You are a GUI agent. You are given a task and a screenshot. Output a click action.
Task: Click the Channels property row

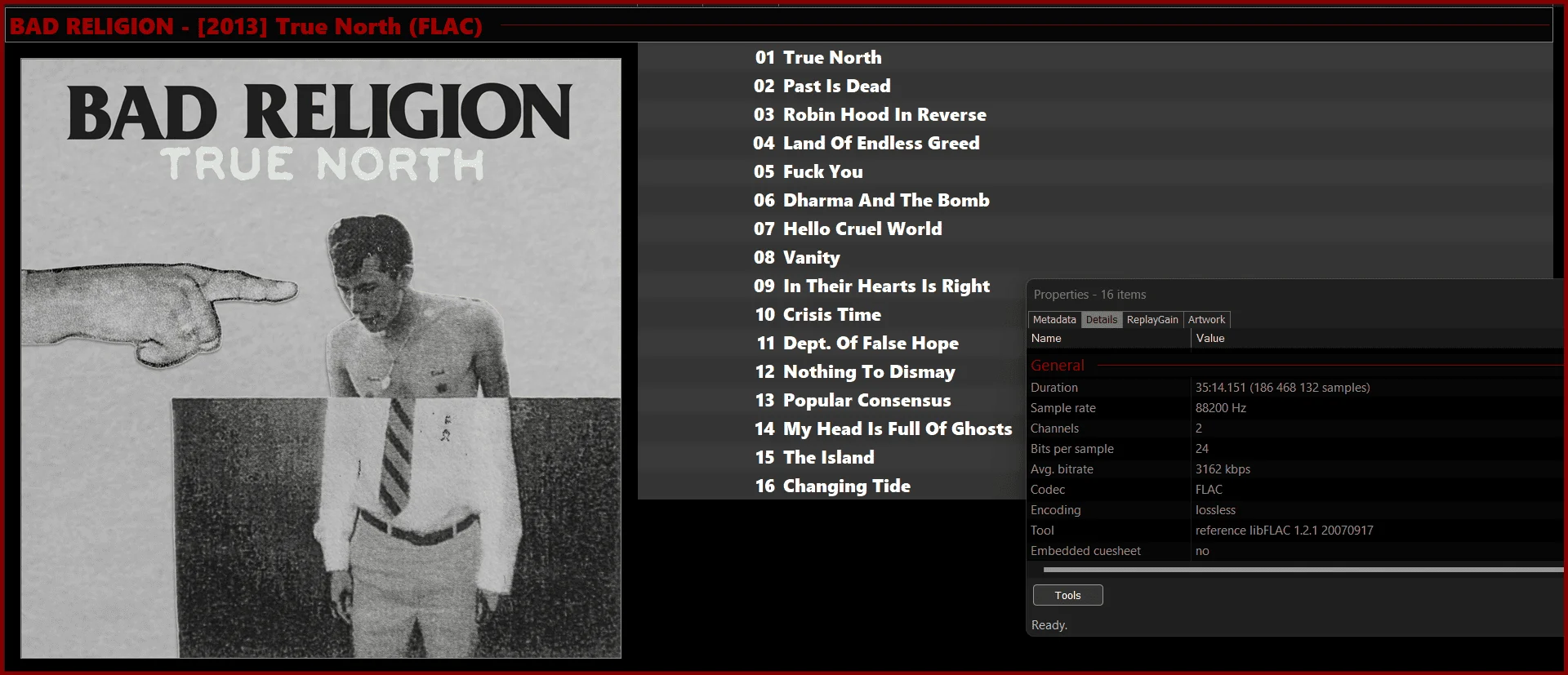(x=1295, y=429)
